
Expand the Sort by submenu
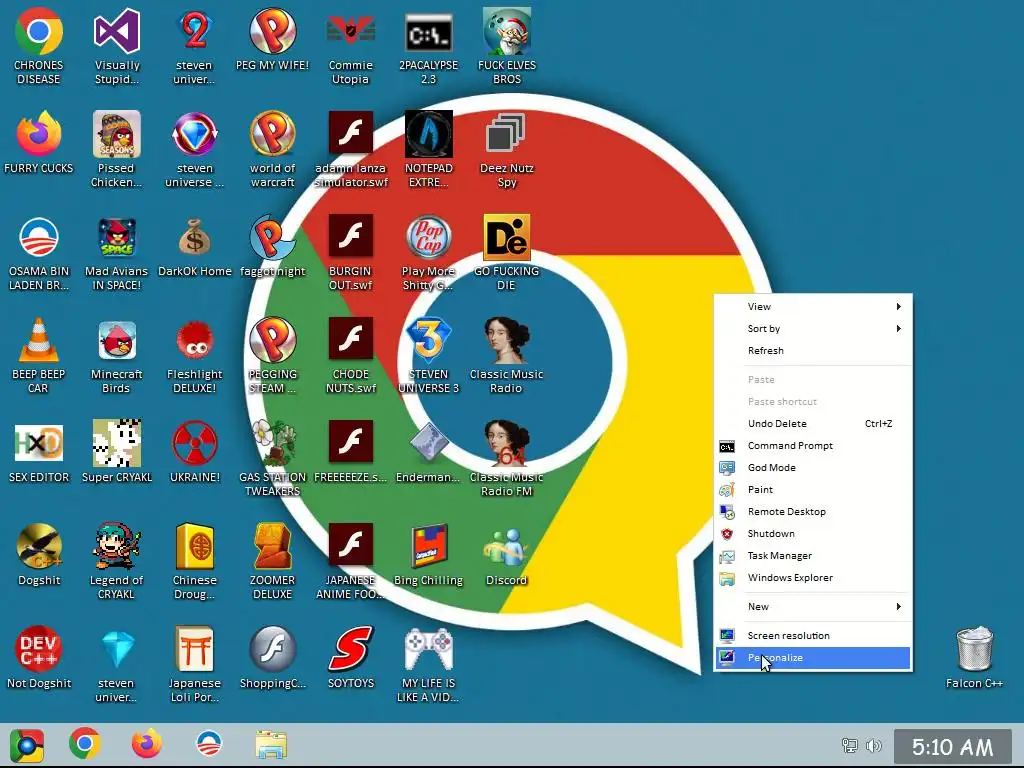pyautogui.click(x=813, y=328)
